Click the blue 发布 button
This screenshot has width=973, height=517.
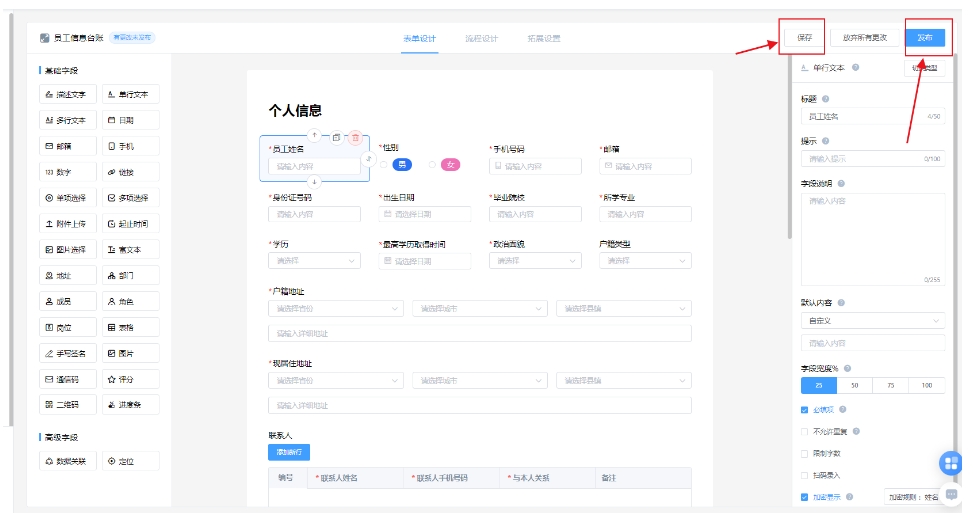(x=924, y=38)
